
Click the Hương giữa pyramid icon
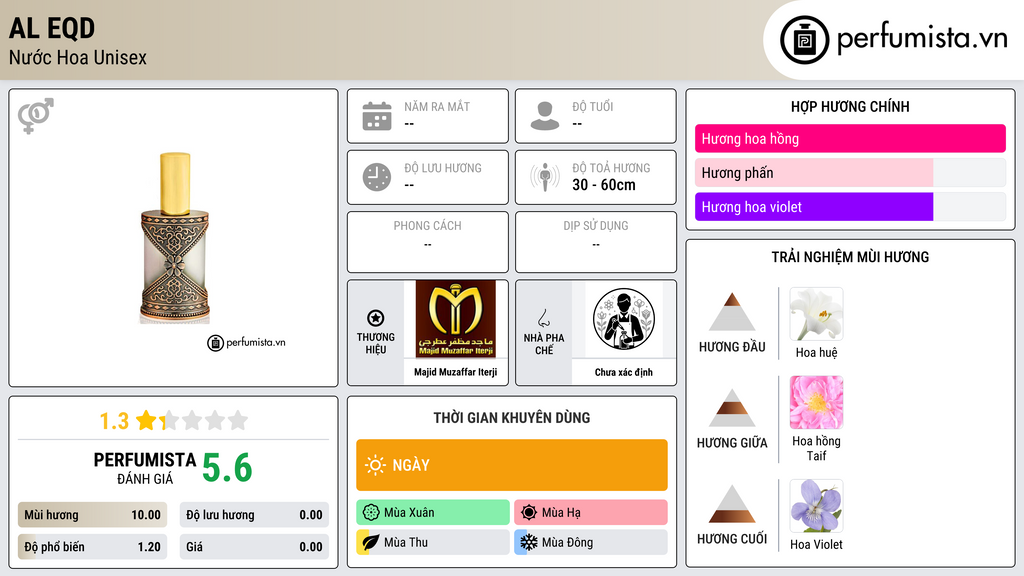(x=732, y=408)
